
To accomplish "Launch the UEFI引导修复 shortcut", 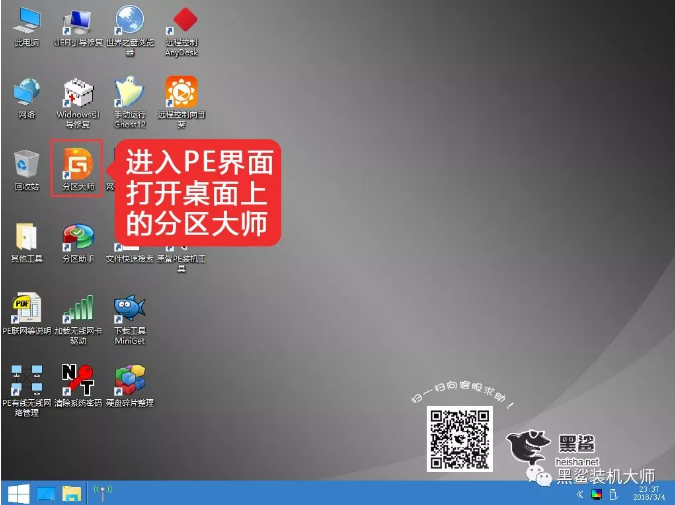I will (78, 21).
